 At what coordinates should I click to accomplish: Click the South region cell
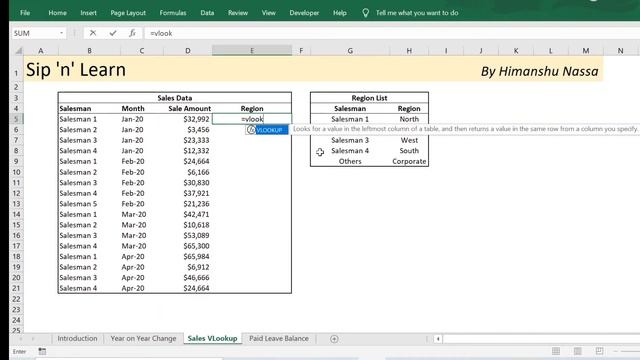click(x=409, y=151)
